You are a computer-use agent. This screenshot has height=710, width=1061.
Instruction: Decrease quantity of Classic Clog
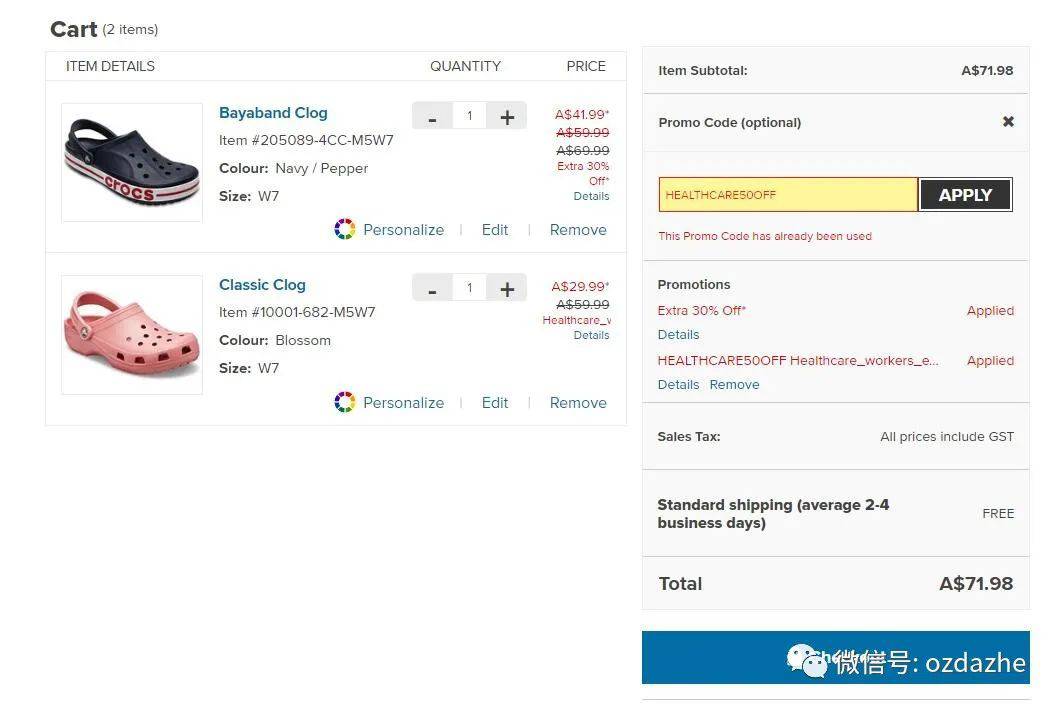(432, 288)
